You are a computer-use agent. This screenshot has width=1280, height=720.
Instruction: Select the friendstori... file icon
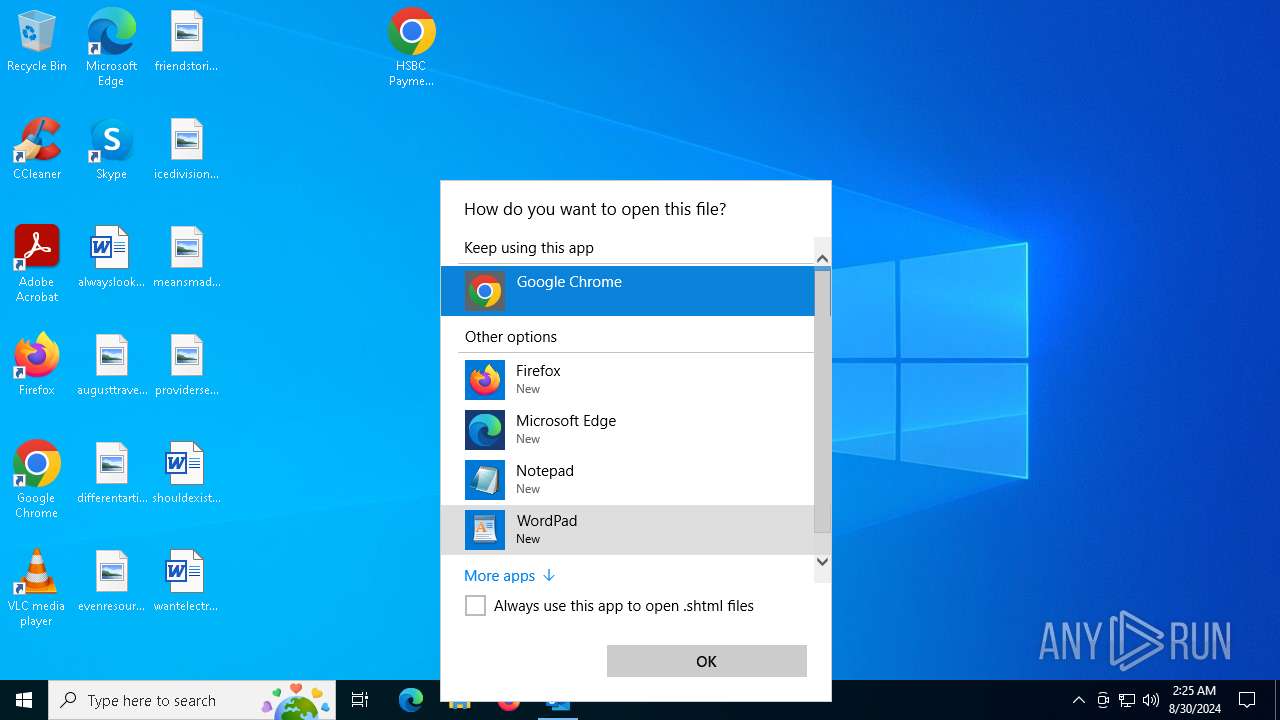tap(186, 42)
